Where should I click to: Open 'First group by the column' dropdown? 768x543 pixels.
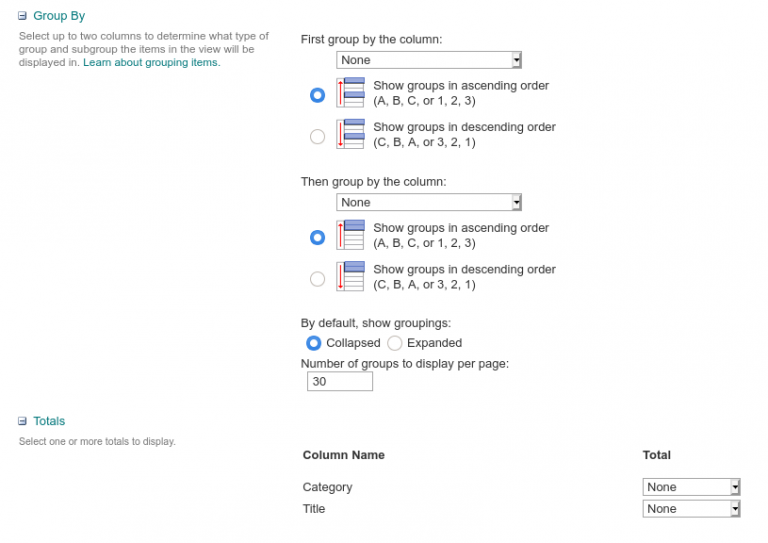429,60
